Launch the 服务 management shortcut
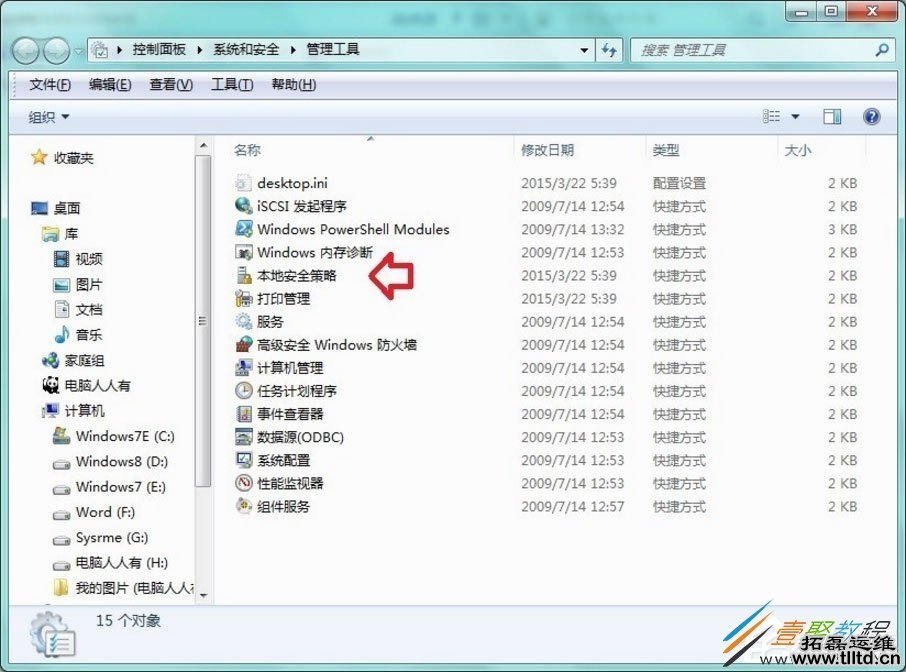Viewport: 906px width, 672px height. click(x=268, y=322)
